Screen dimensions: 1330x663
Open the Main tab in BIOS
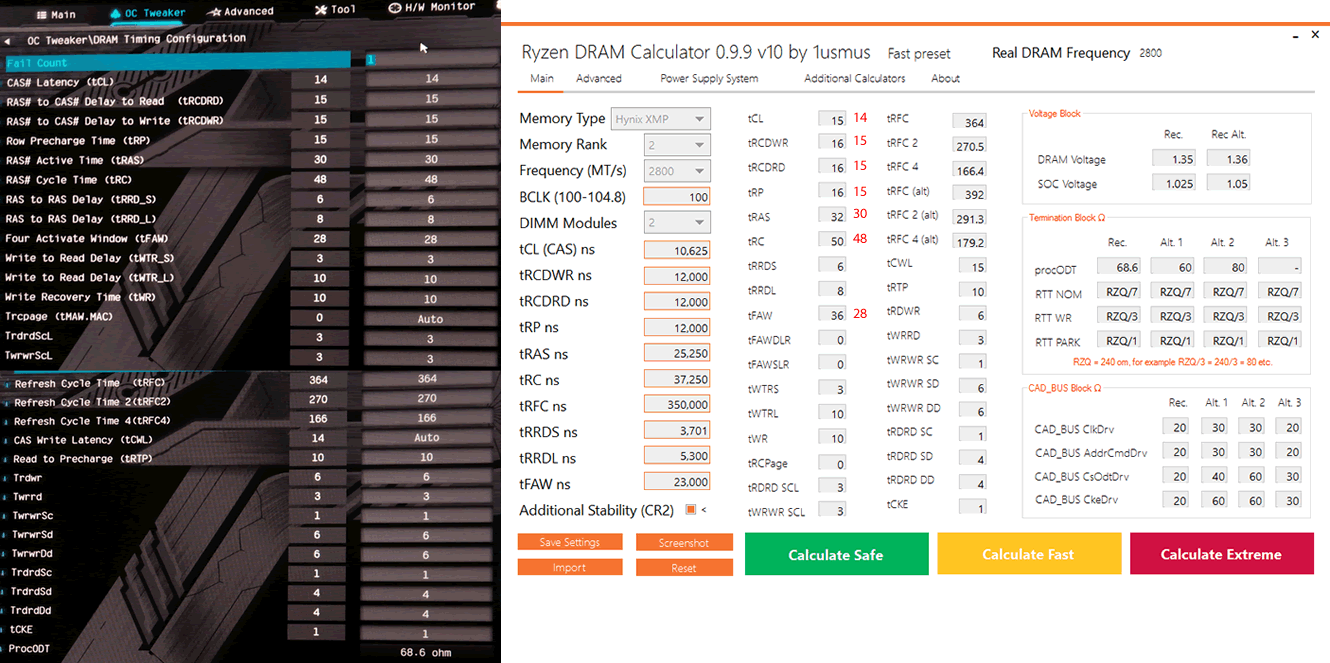point(55,14)
